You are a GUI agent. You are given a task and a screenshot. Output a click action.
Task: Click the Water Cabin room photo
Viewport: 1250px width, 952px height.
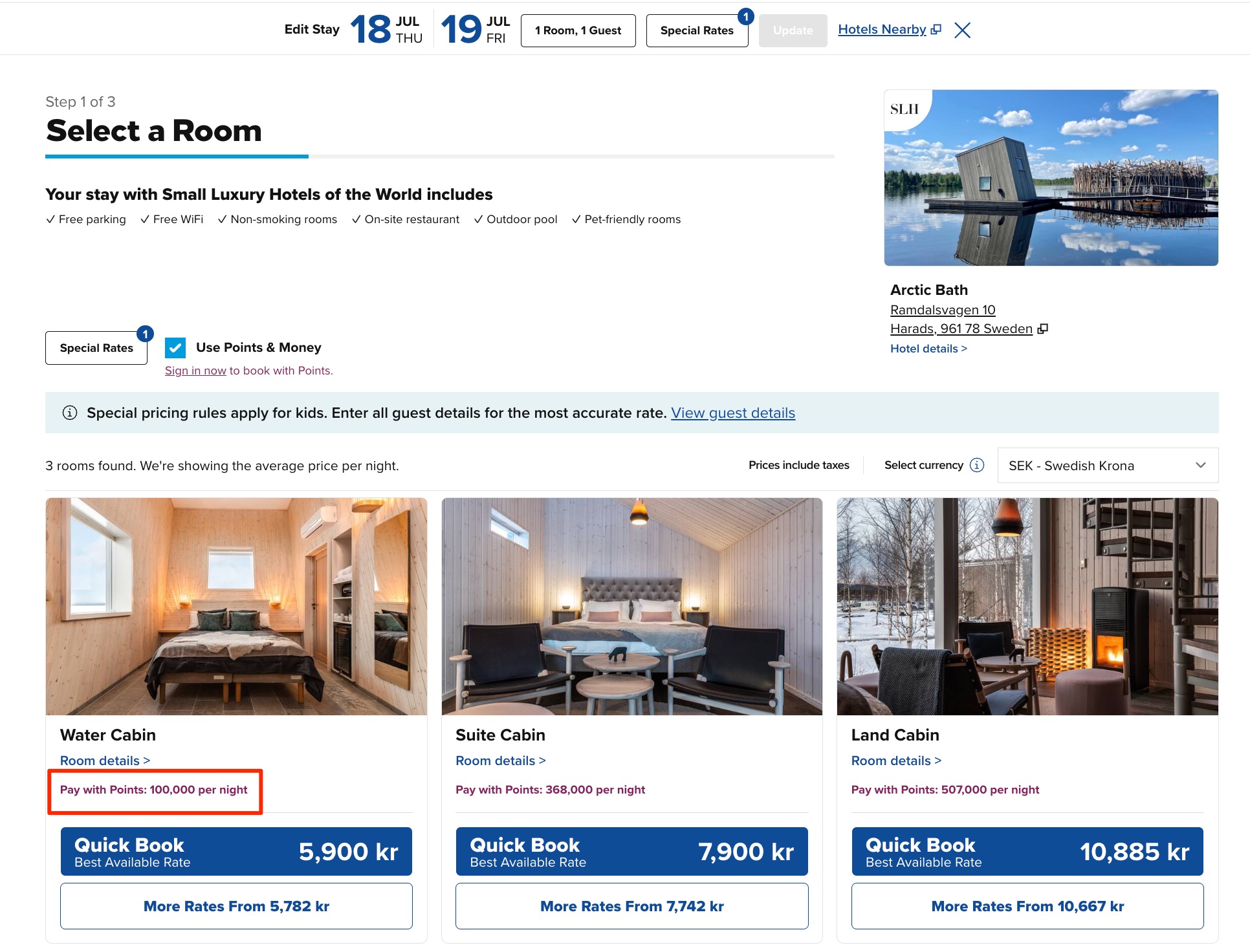tap(236, 606)
